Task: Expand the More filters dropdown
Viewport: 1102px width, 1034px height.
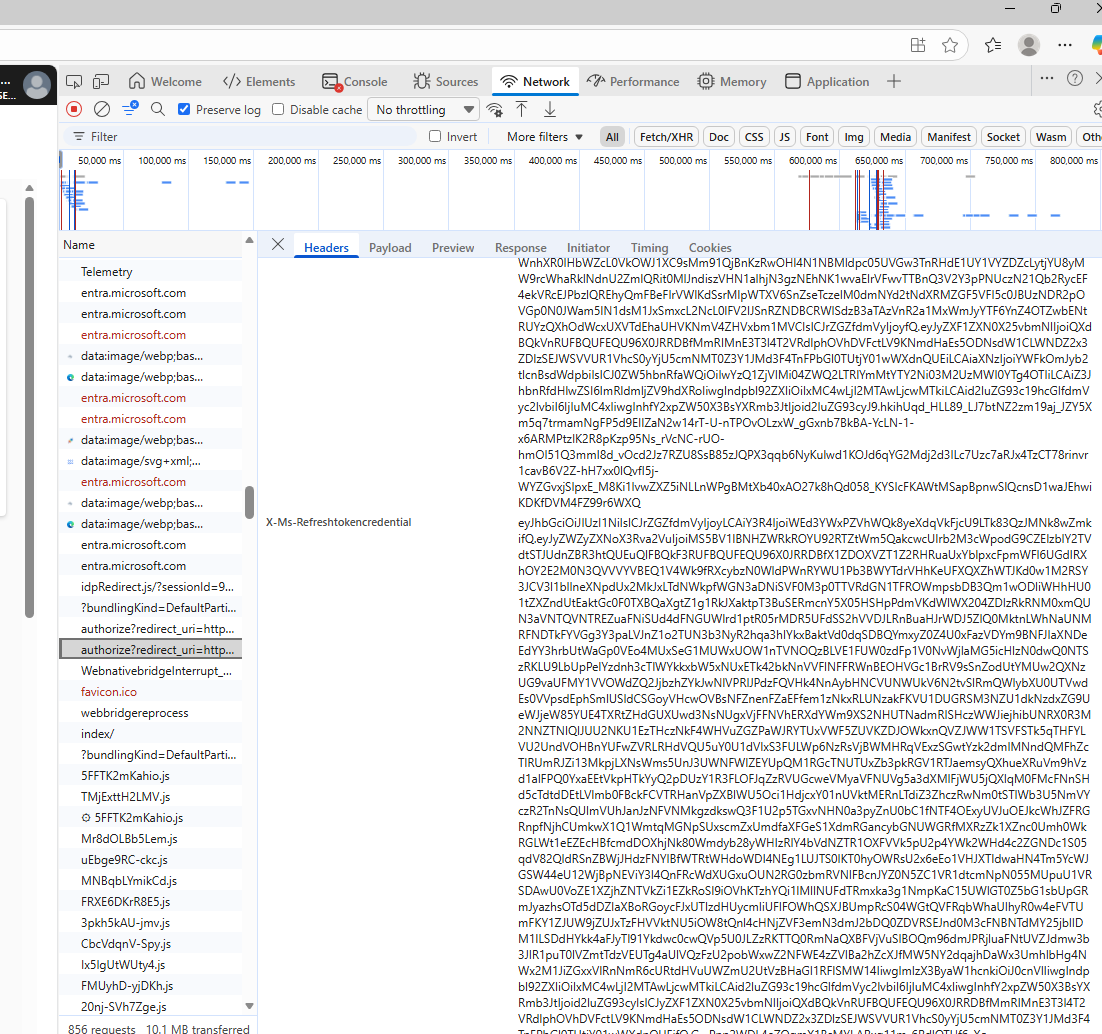Action: click(544, 137)
